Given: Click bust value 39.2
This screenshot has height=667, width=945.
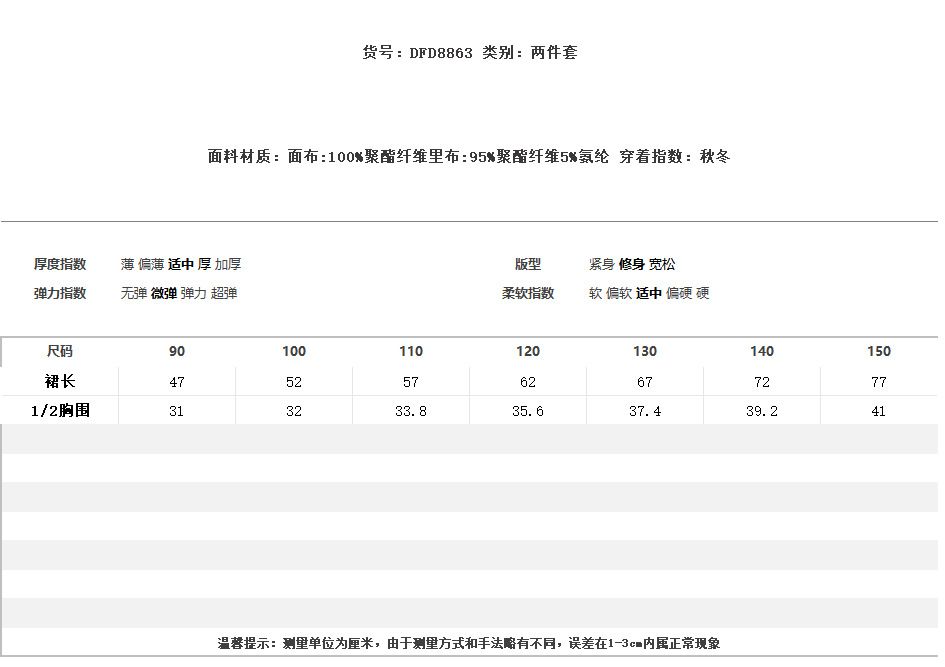Looking at the screenshot, I should click(x=762, y=412).
